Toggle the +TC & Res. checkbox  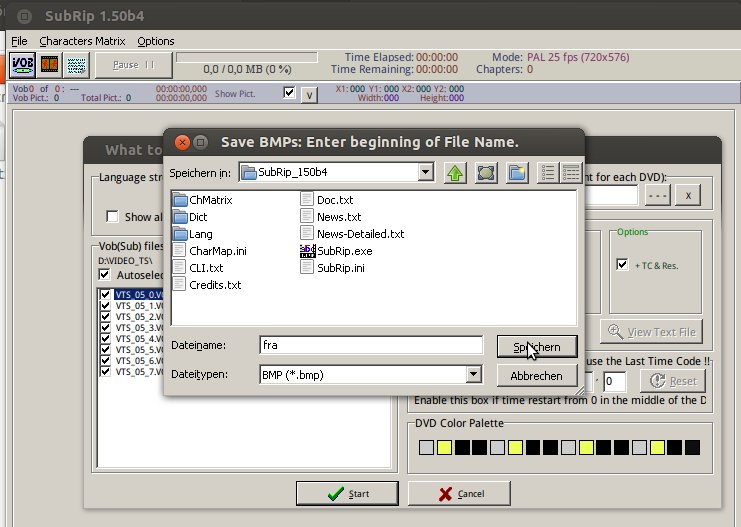(622, 264)
